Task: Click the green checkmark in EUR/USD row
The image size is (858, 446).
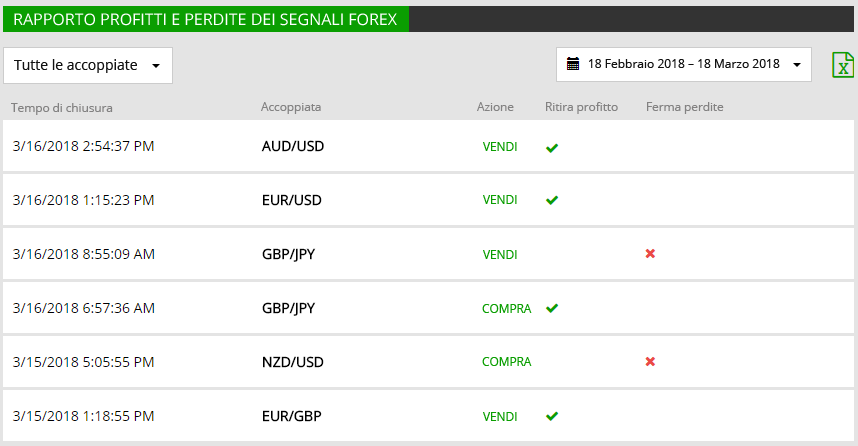Action: [552, 200]
